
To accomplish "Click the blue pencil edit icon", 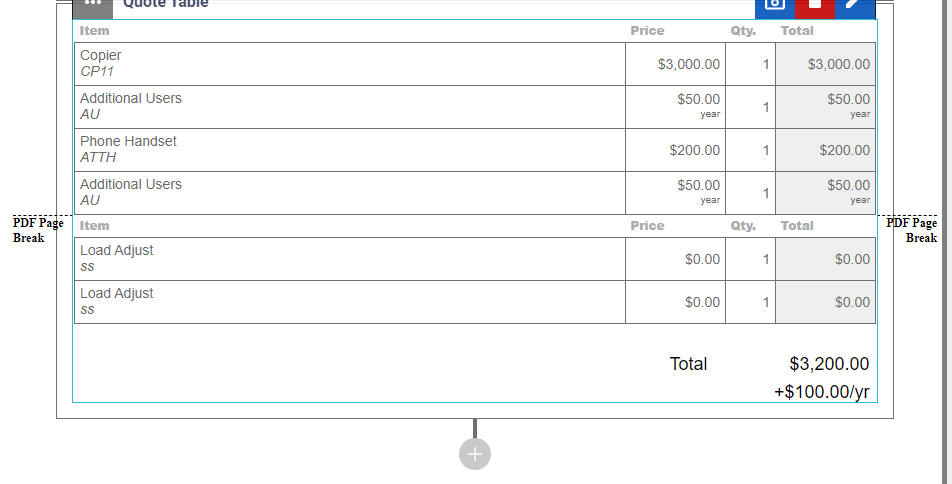I will (x=855, y=7).
